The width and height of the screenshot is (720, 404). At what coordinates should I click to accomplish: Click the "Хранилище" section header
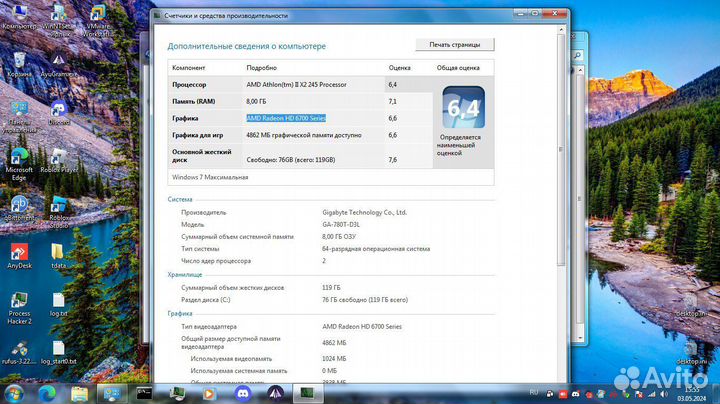(185, 274)
